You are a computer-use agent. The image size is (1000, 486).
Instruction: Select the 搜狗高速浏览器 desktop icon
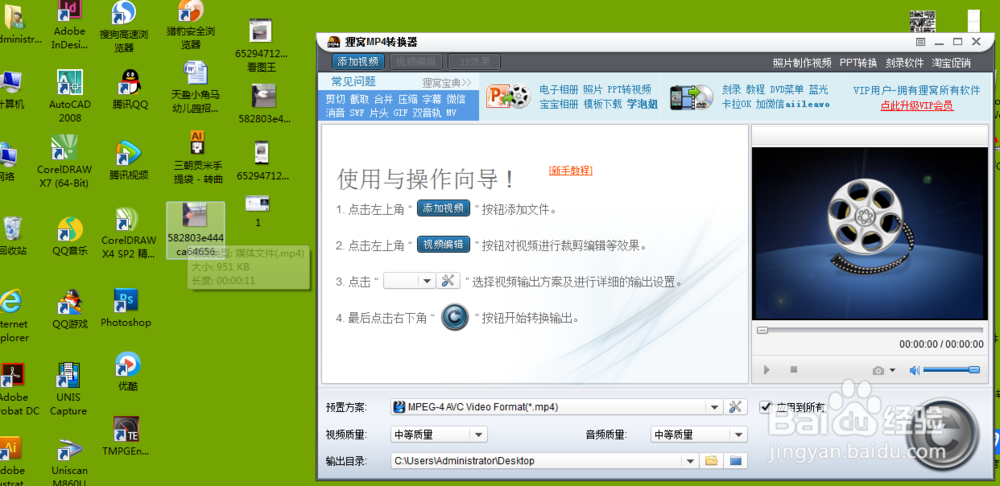coord(125,27)
